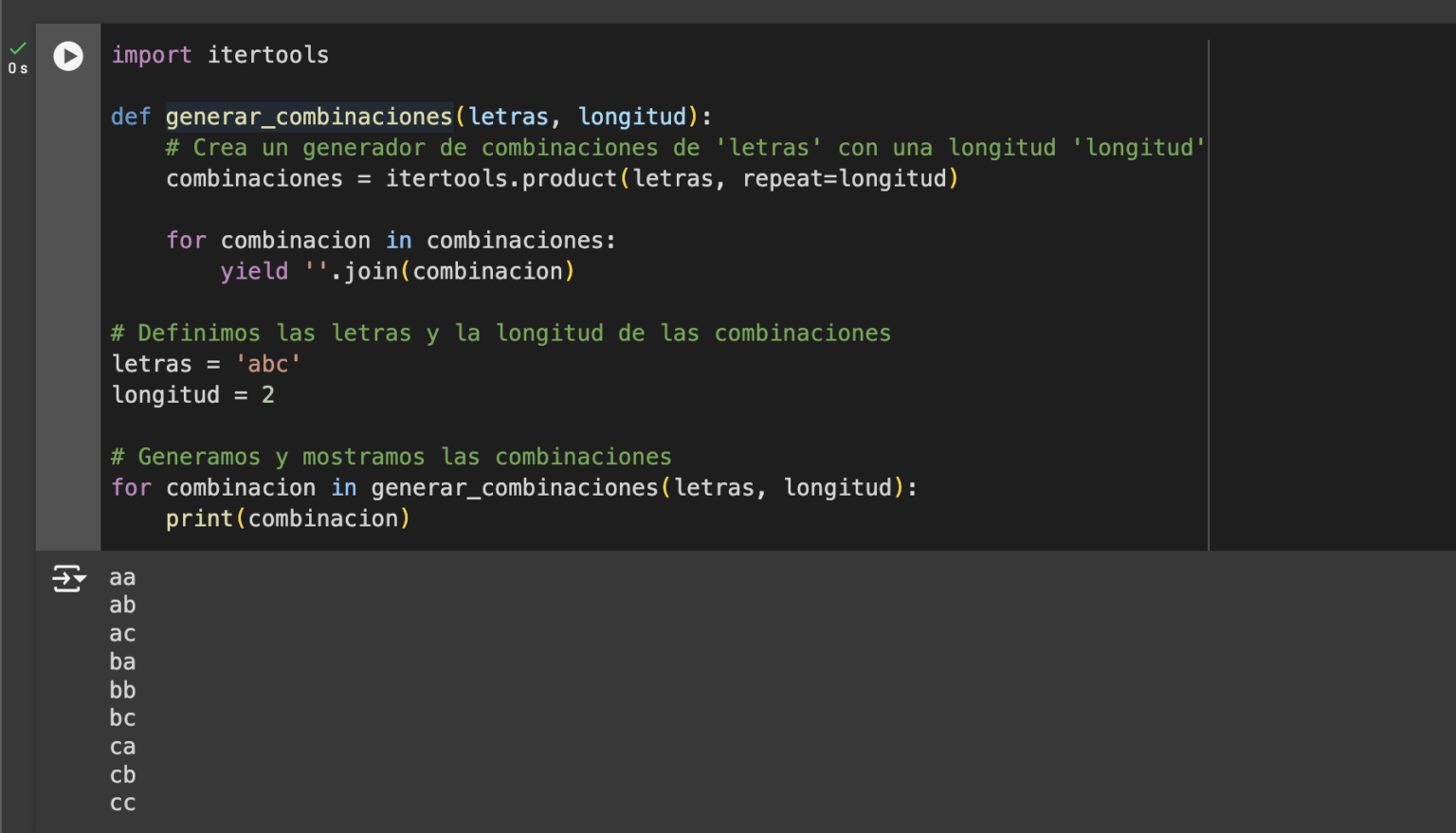Click the comment defining letras and longitud
Viewport: 1456px width, 833px height.
pyautogui.click(x=500, y=333)
